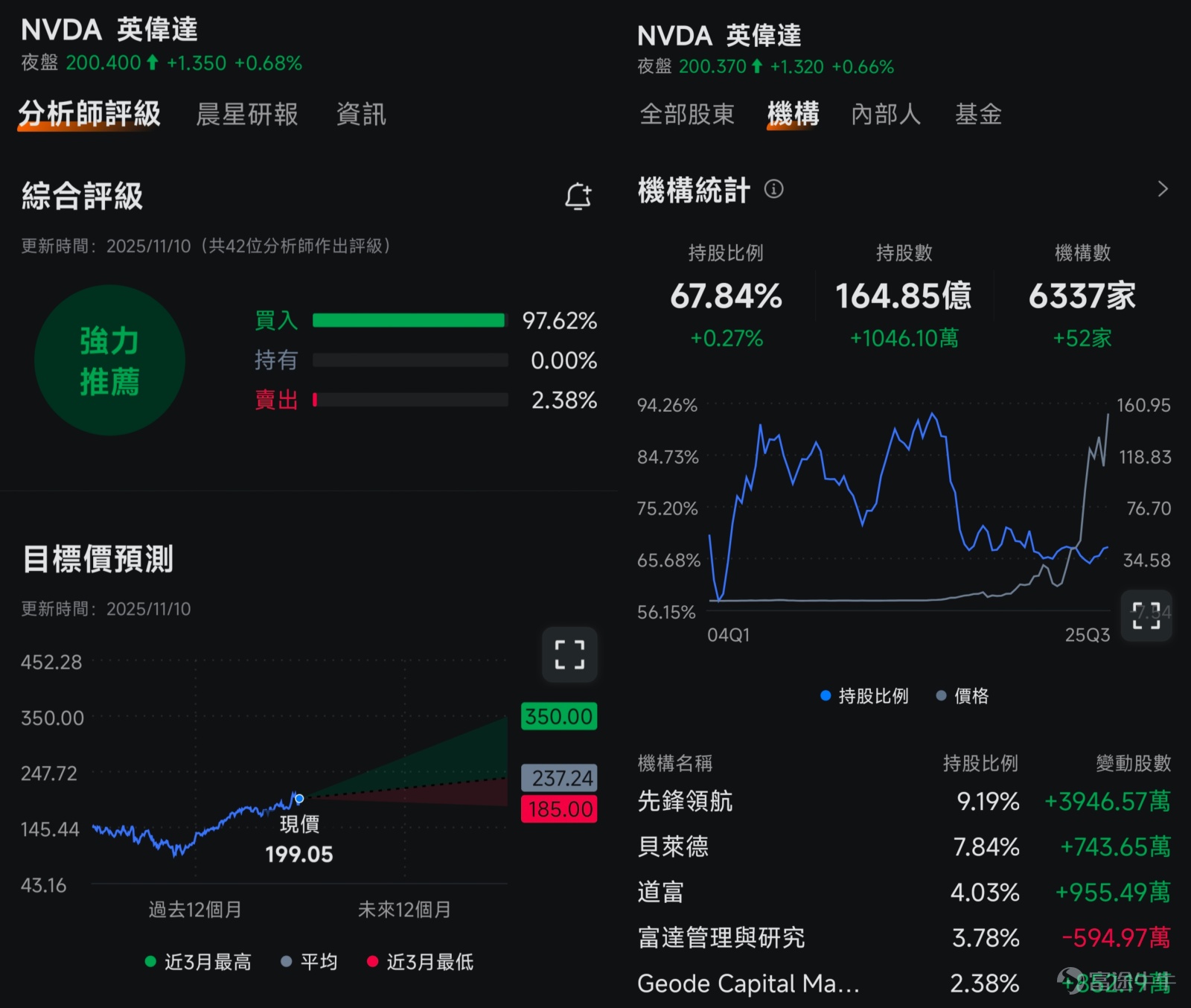The height and width of the screenshot is (1008, 1191).
Task: Click the 97.62% buy percentage
Action: [560, 321]
